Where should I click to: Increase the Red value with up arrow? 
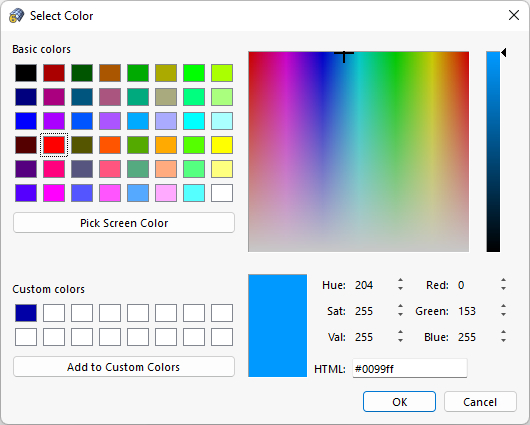tap(503, 280)
